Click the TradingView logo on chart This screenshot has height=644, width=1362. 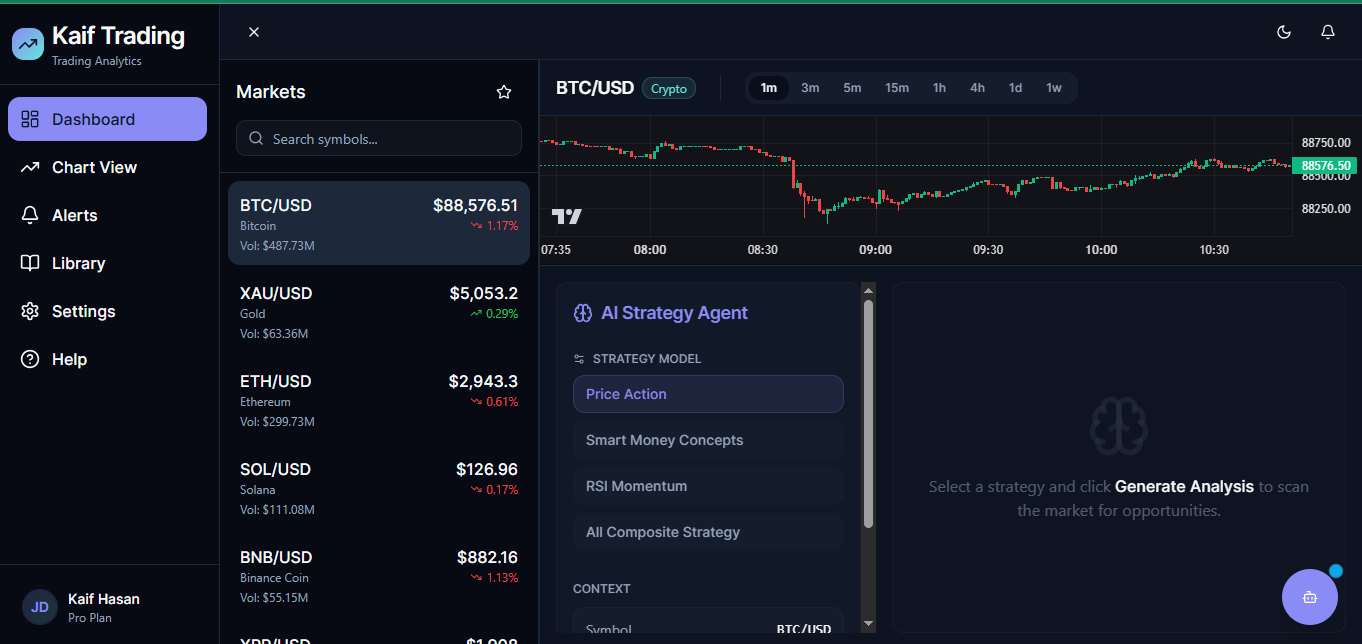point(567,216)
